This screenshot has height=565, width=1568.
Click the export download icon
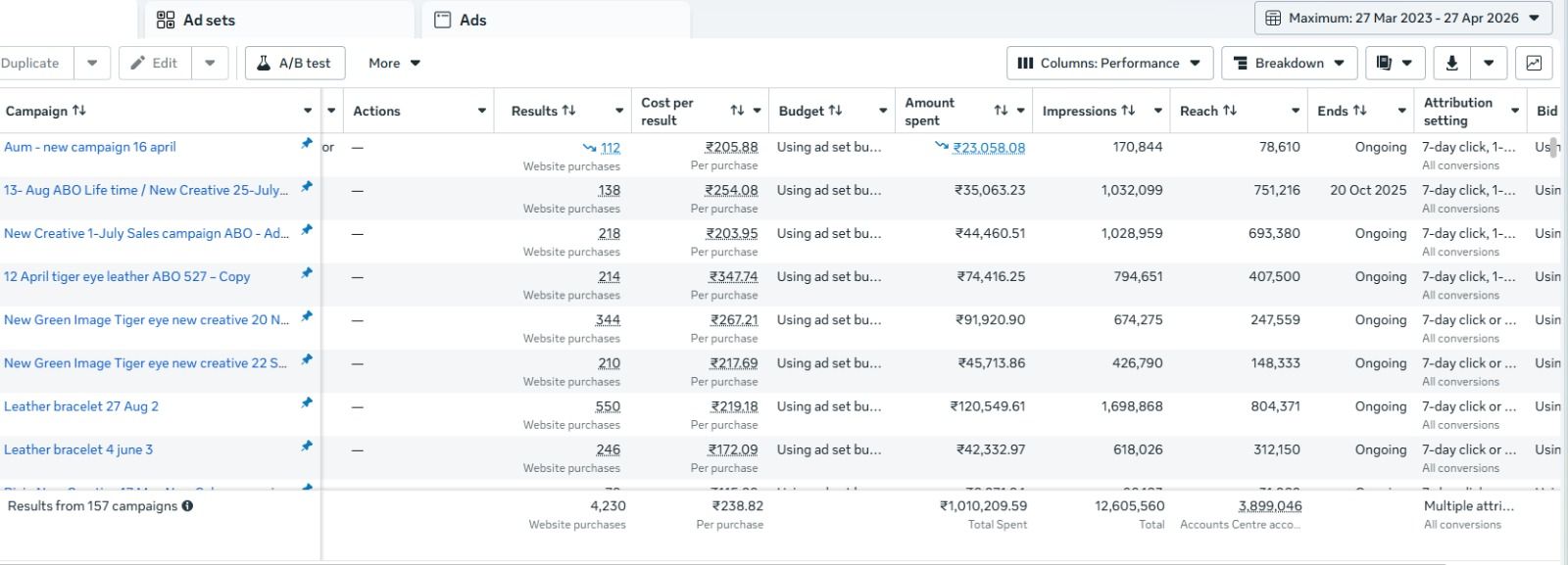click(1452, 63)
